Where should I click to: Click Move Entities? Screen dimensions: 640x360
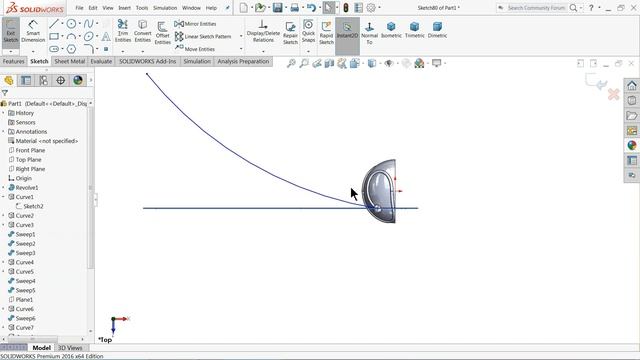pyautogui.click(x=195, y=49)
